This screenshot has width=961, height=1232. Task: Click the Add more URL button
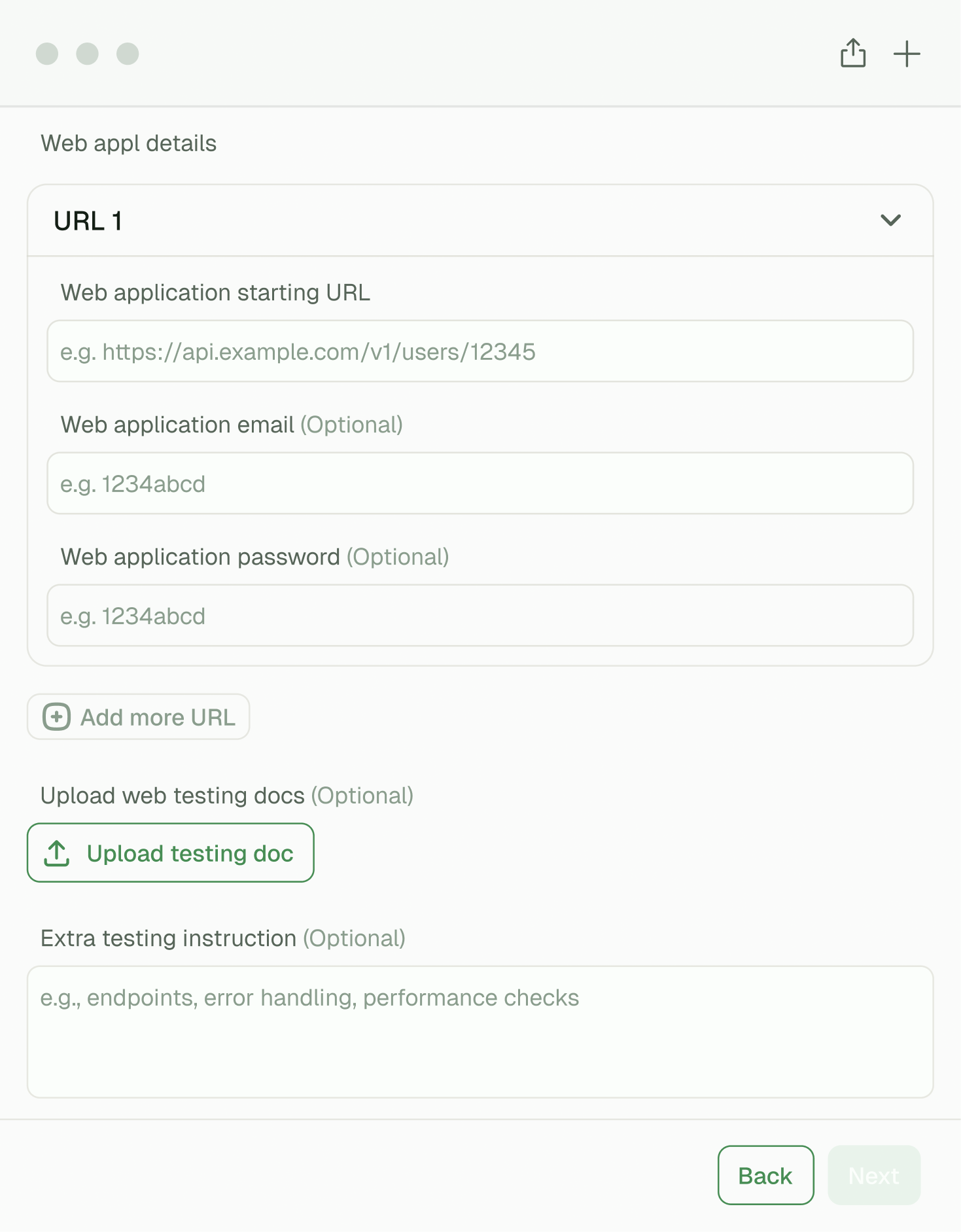[x=138, y=717]
